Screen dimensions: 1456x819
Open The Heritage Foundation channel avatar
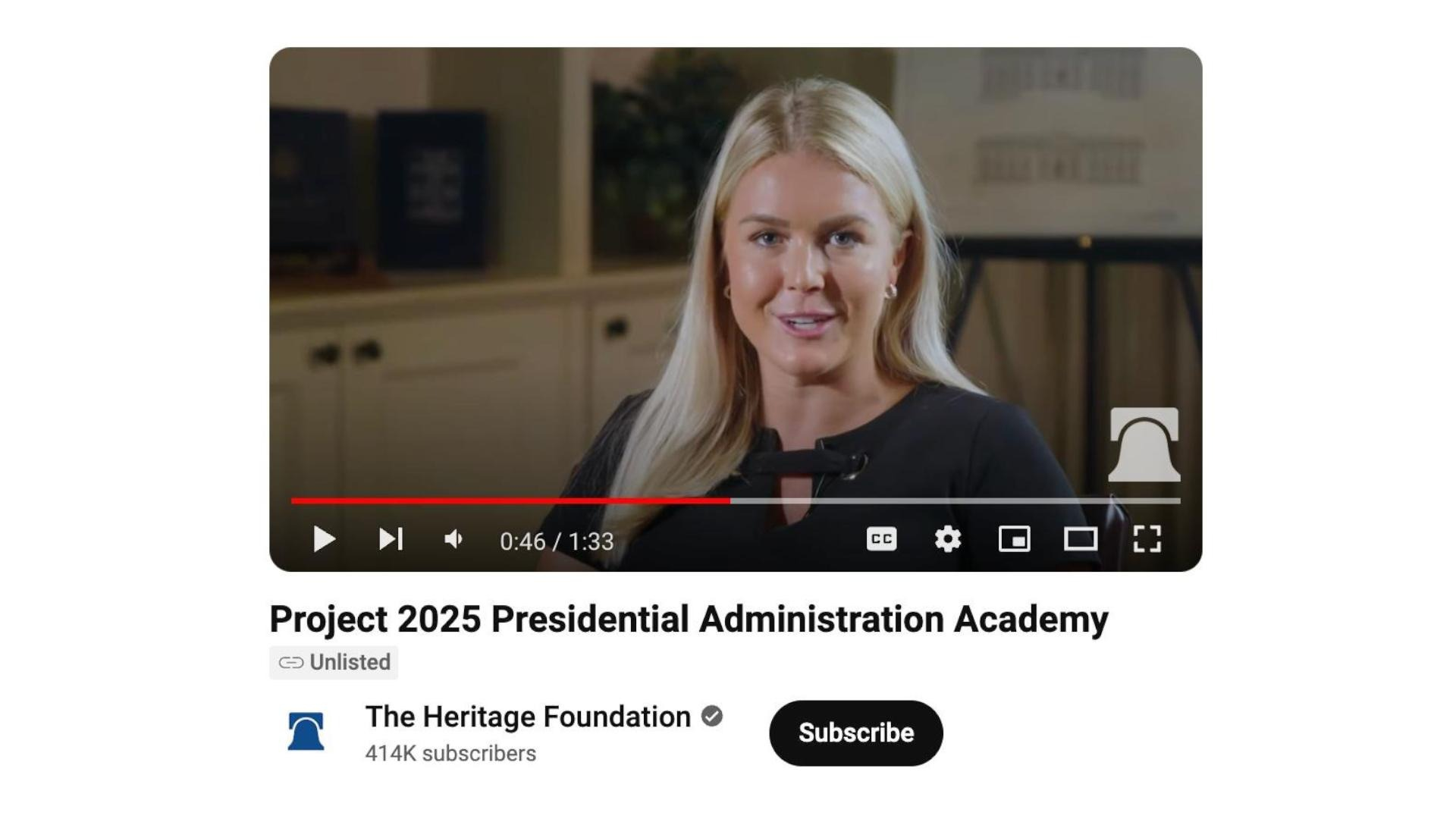(x=306, y=732)
